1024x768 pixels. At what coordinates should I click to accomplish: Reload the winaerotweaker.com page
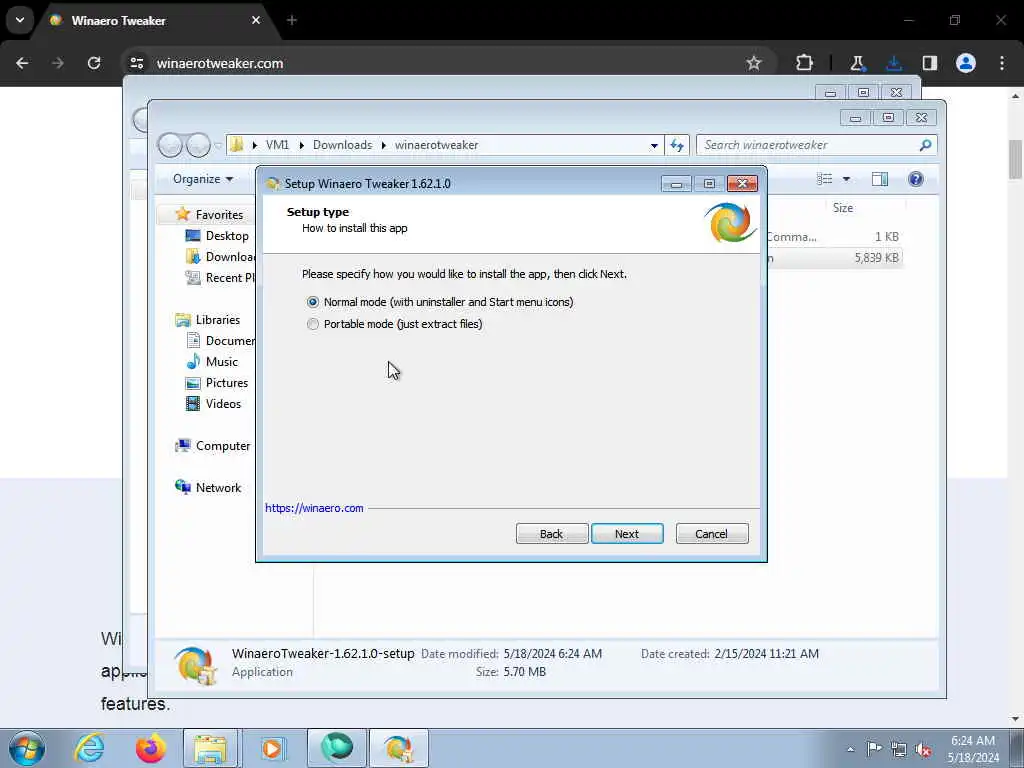94,63
